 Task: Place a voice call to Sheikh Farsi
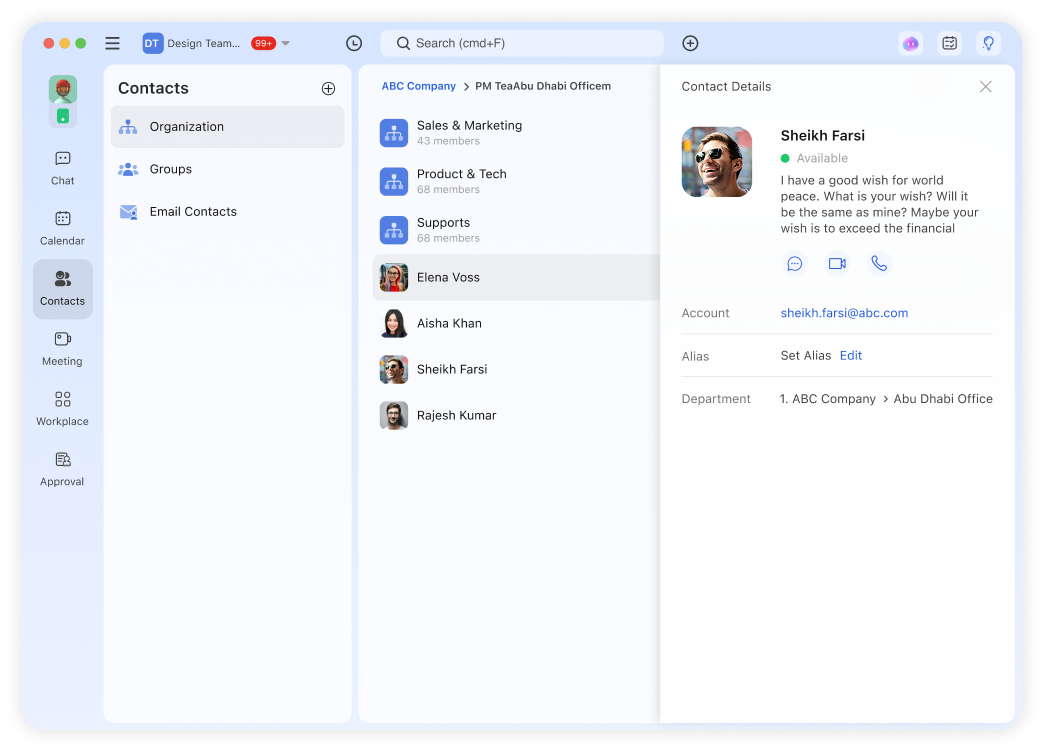click(x=879, y=264)
